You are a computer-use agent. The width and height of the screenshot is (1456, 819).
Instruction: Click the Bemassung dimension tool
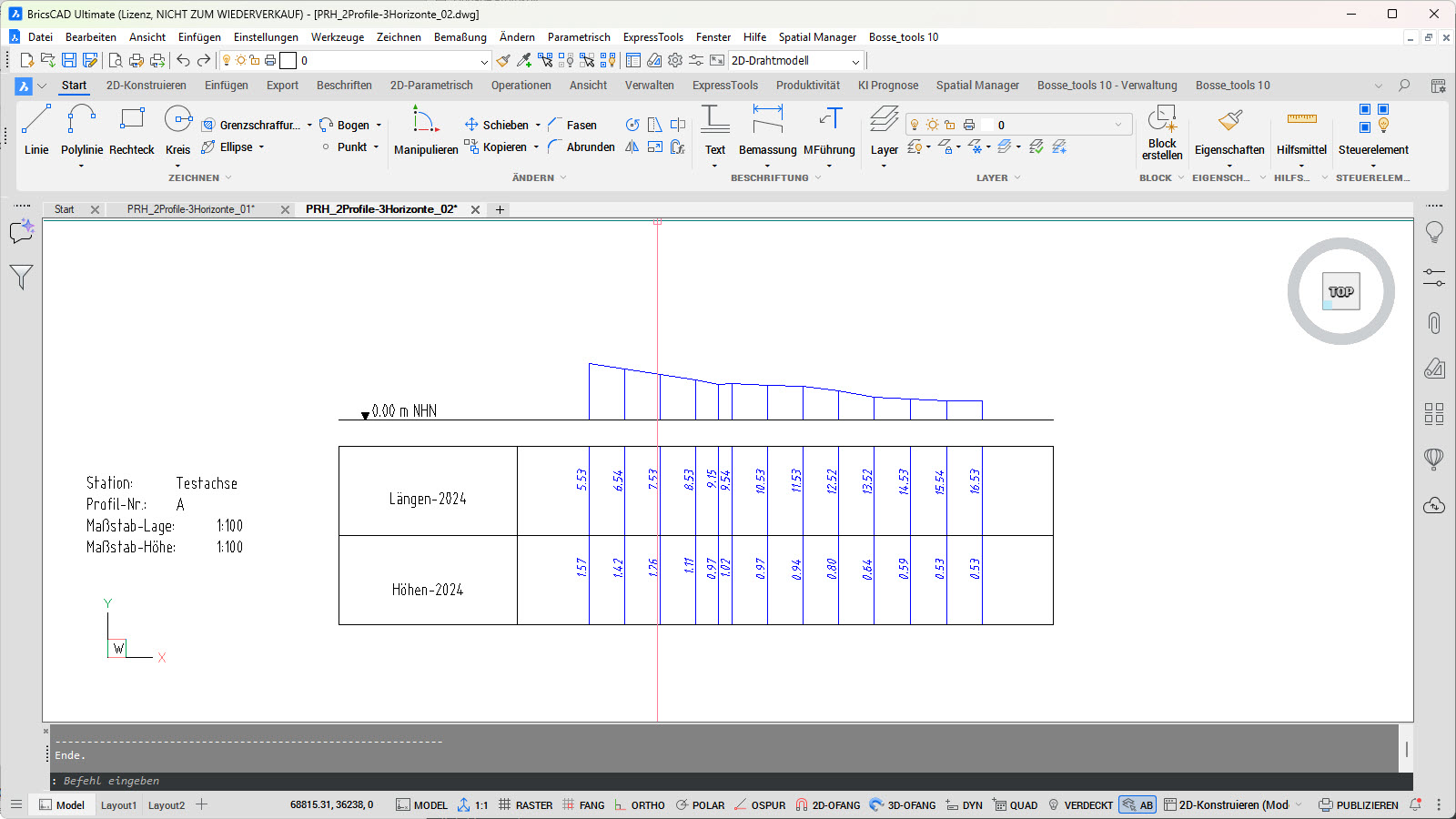pyautogui.click(x=767, y=129)
